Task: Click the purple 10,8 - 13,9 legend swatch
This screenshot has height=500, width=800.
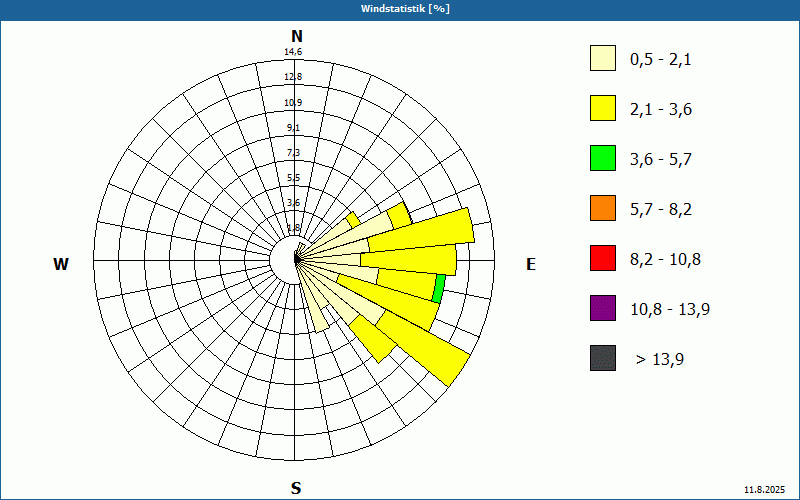Action: tap(603, 308)
